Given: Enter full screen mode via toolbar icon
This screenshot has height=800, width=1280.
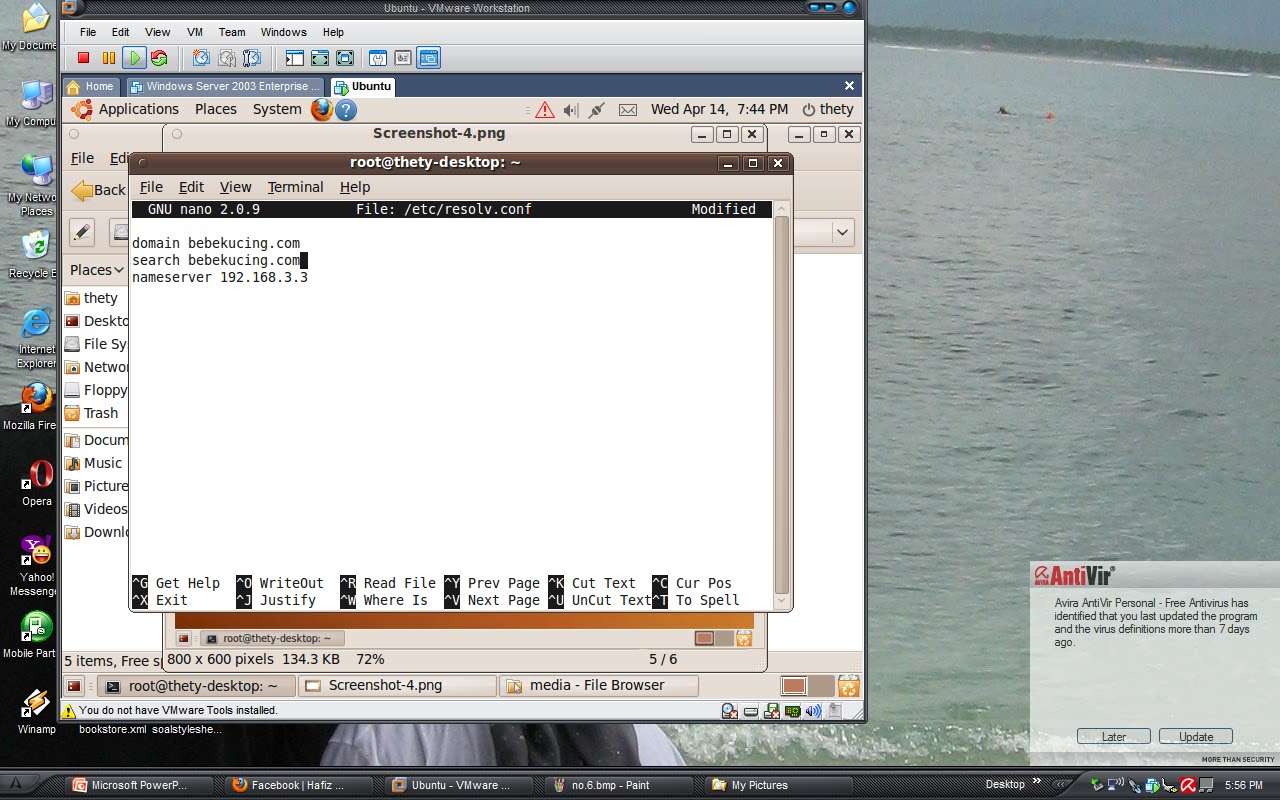Looking at the screenshot, I should [x=345, y=58].
